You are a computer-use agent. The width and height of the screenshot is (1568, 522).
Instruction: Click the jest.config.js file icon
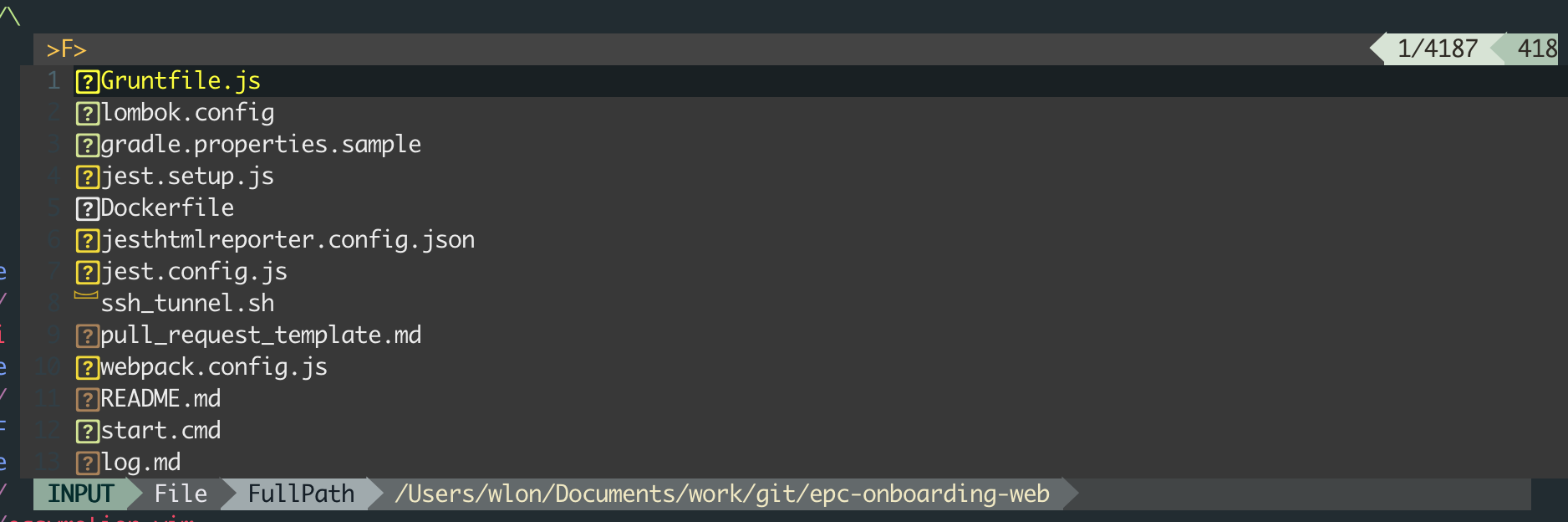tap(86, 271)
